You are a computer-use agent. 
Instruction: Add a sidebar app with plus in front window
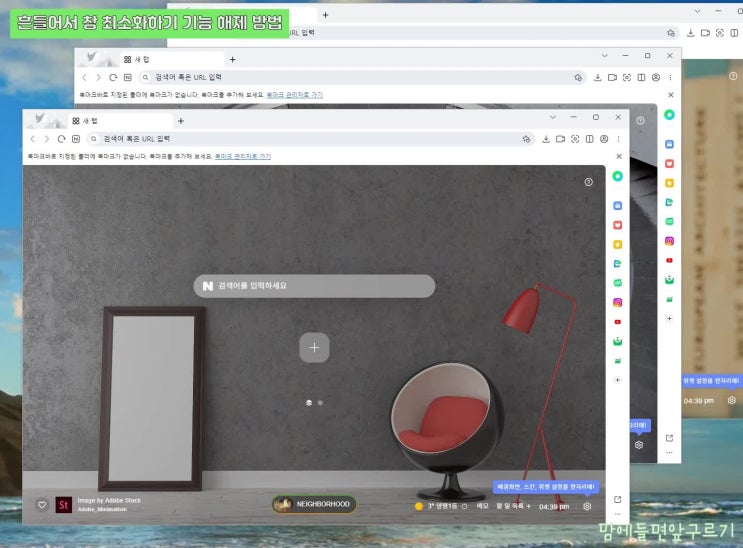pyautogui.click(x=617, y=380)
